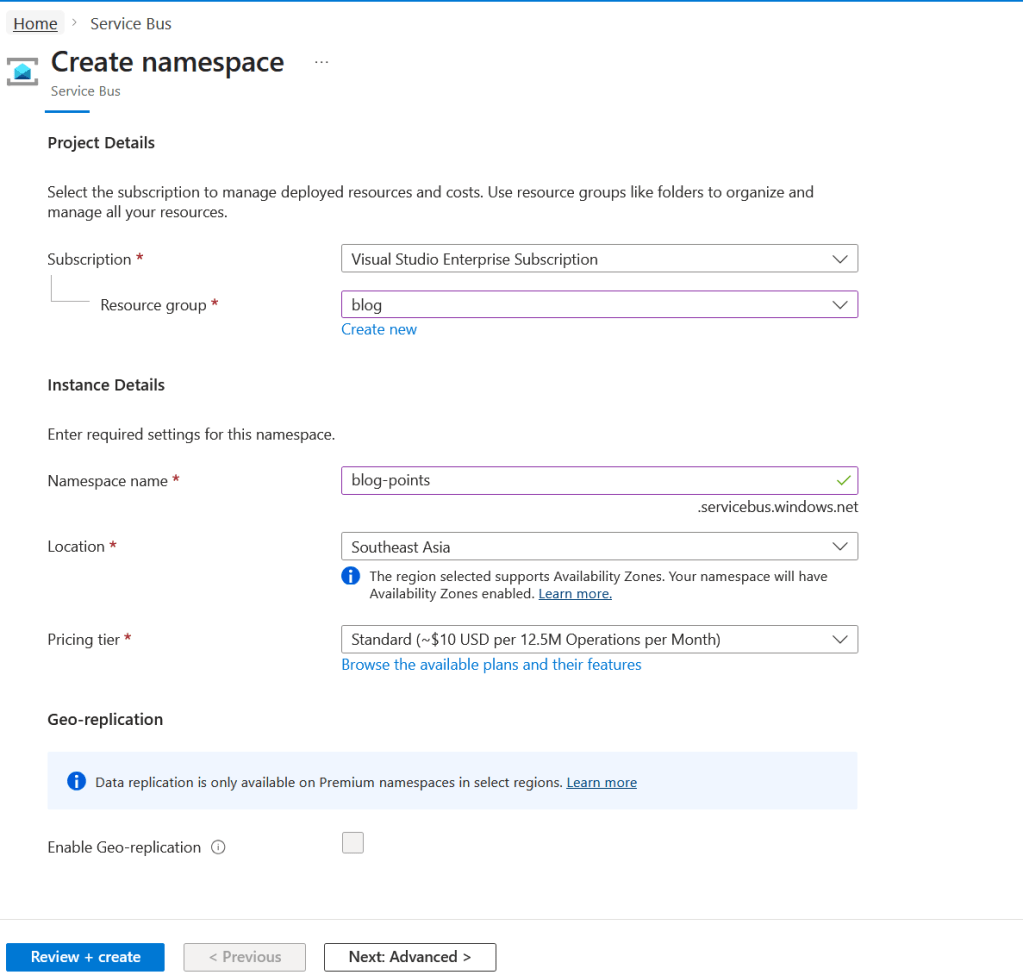
Task: Open Learn more about Data replication
Action: pyautogui.click(x=602, y=782)
